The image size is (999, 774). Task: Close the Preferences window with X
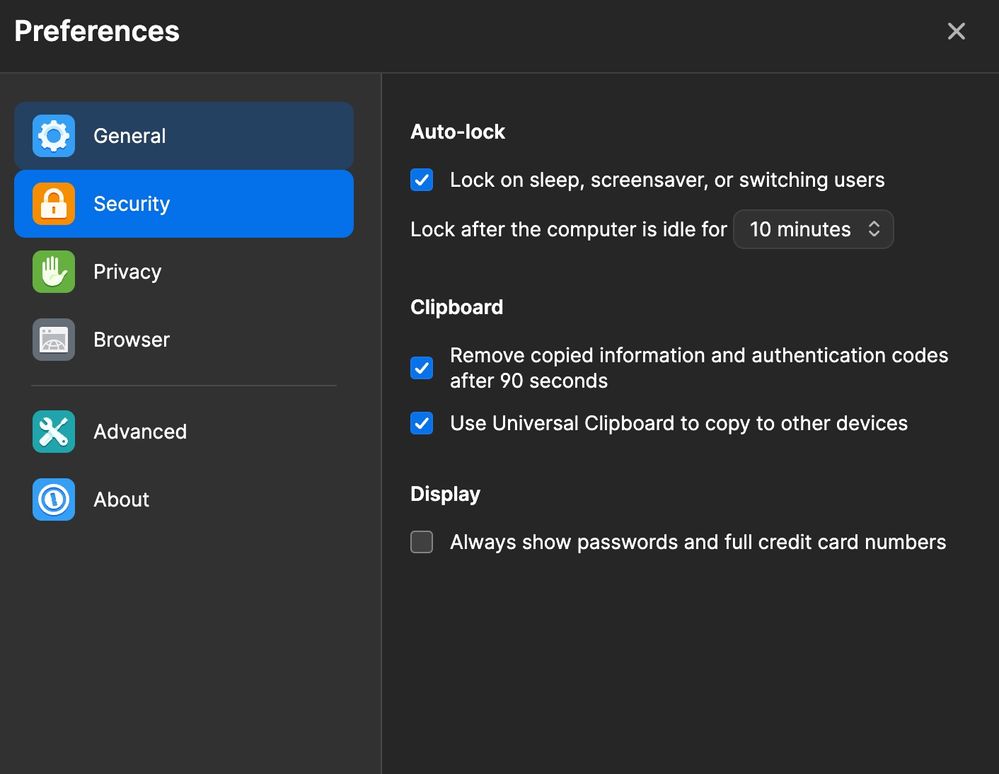(956, 31)
